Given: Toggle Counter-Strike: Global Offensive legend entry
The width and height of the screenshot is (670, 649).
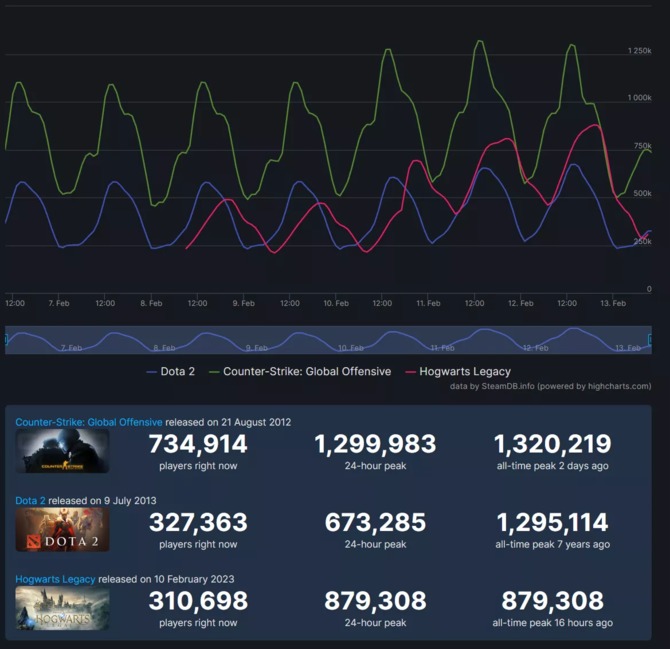Looking at the screenshot, I should pyautogui.click(x=300, y=372).
